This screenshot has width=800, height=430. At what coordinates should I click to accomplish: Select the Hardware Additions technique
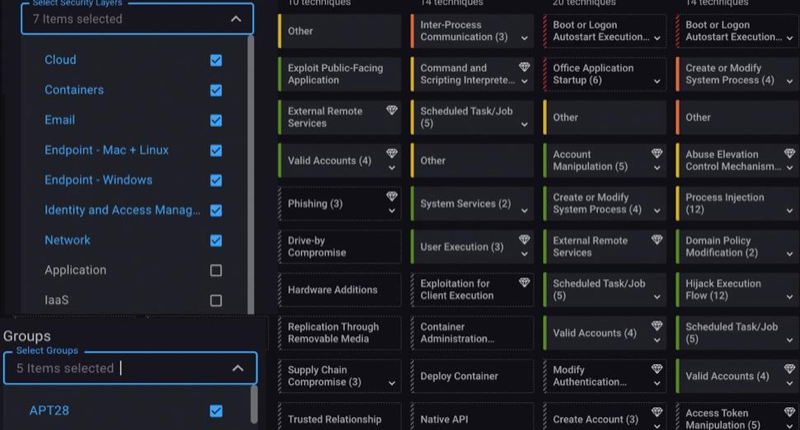tap(340, 290)
